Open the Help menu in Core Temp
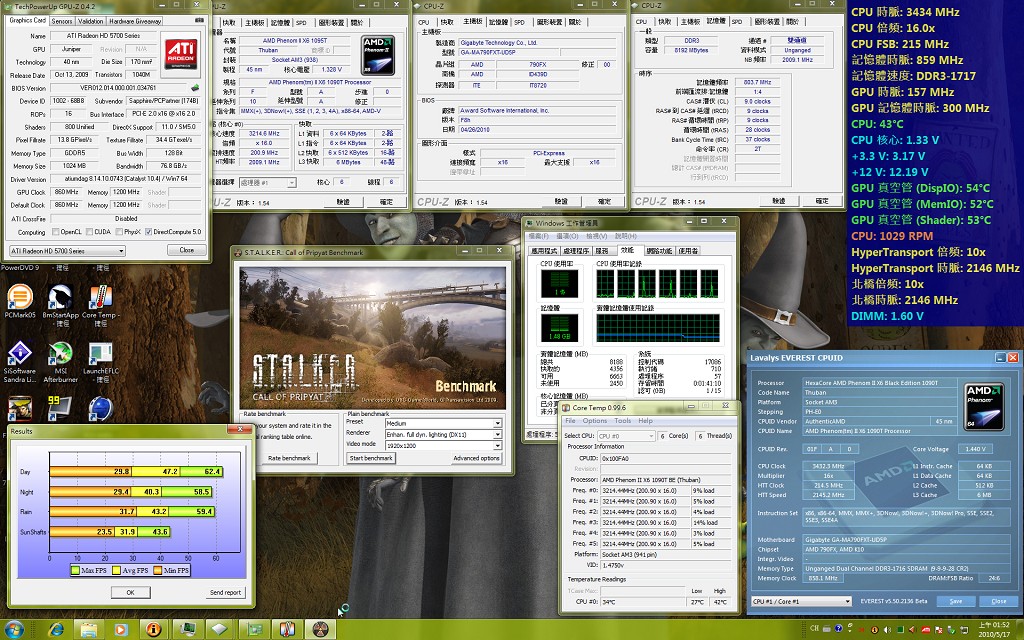Image resolution: width=1024 pixels, height=640 pixels. click(x=645, y=421)
